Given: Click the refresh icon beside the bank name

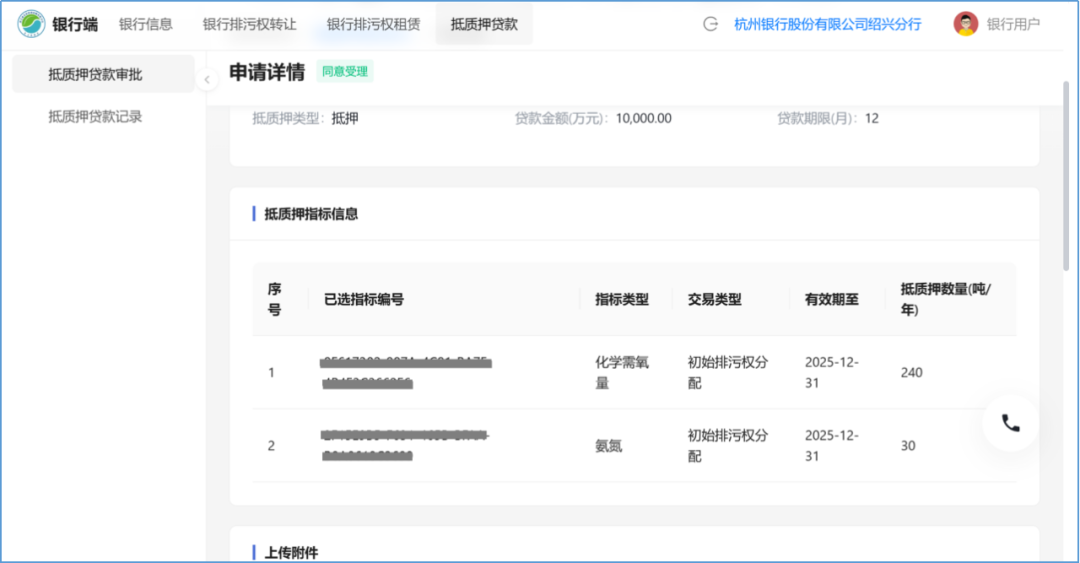Looking at the screenshot, I should [x=710, y=24].
